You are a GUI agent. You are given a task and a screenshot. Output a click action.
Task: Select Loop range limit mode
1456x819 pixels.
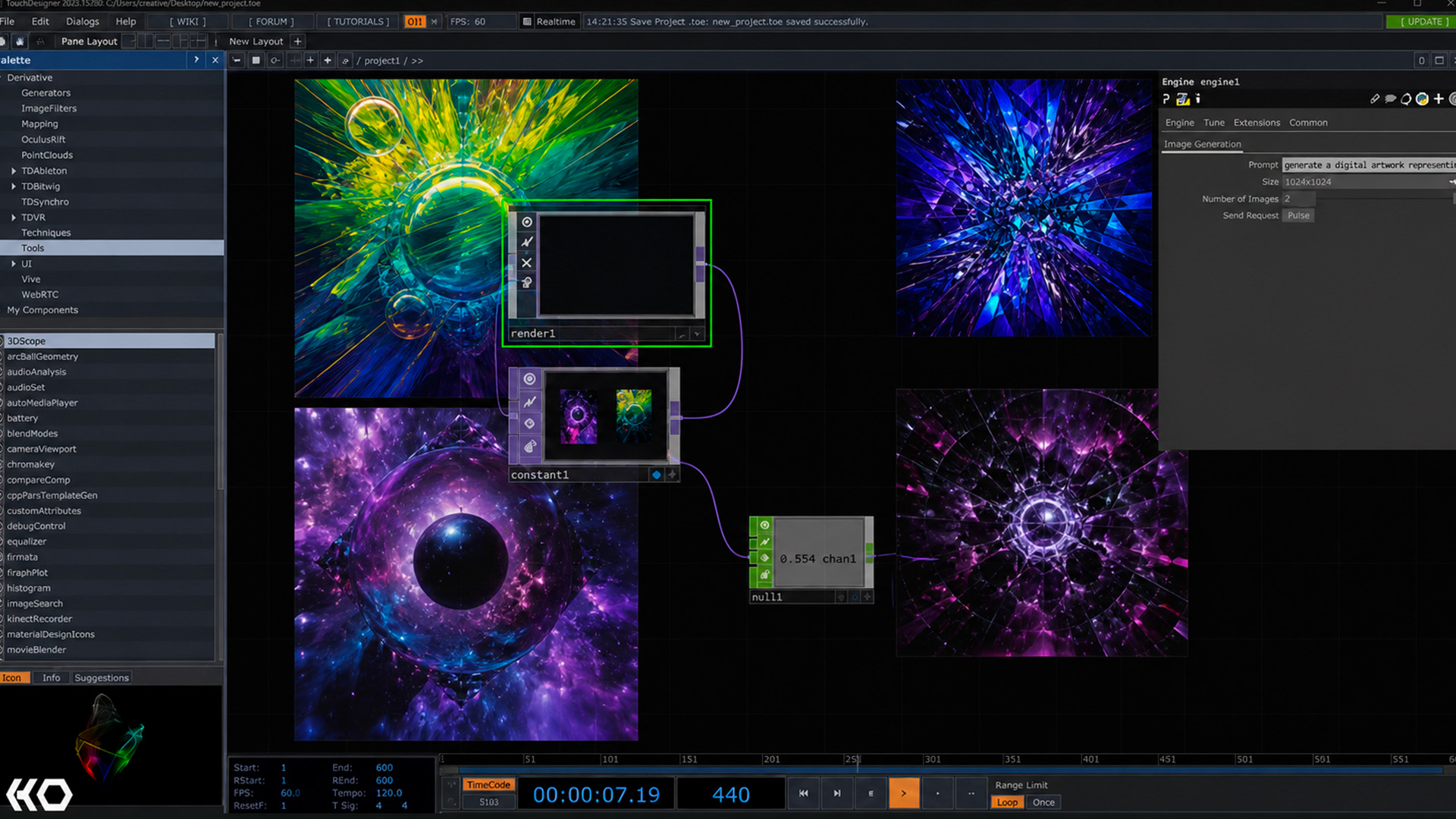[1008, 802]
